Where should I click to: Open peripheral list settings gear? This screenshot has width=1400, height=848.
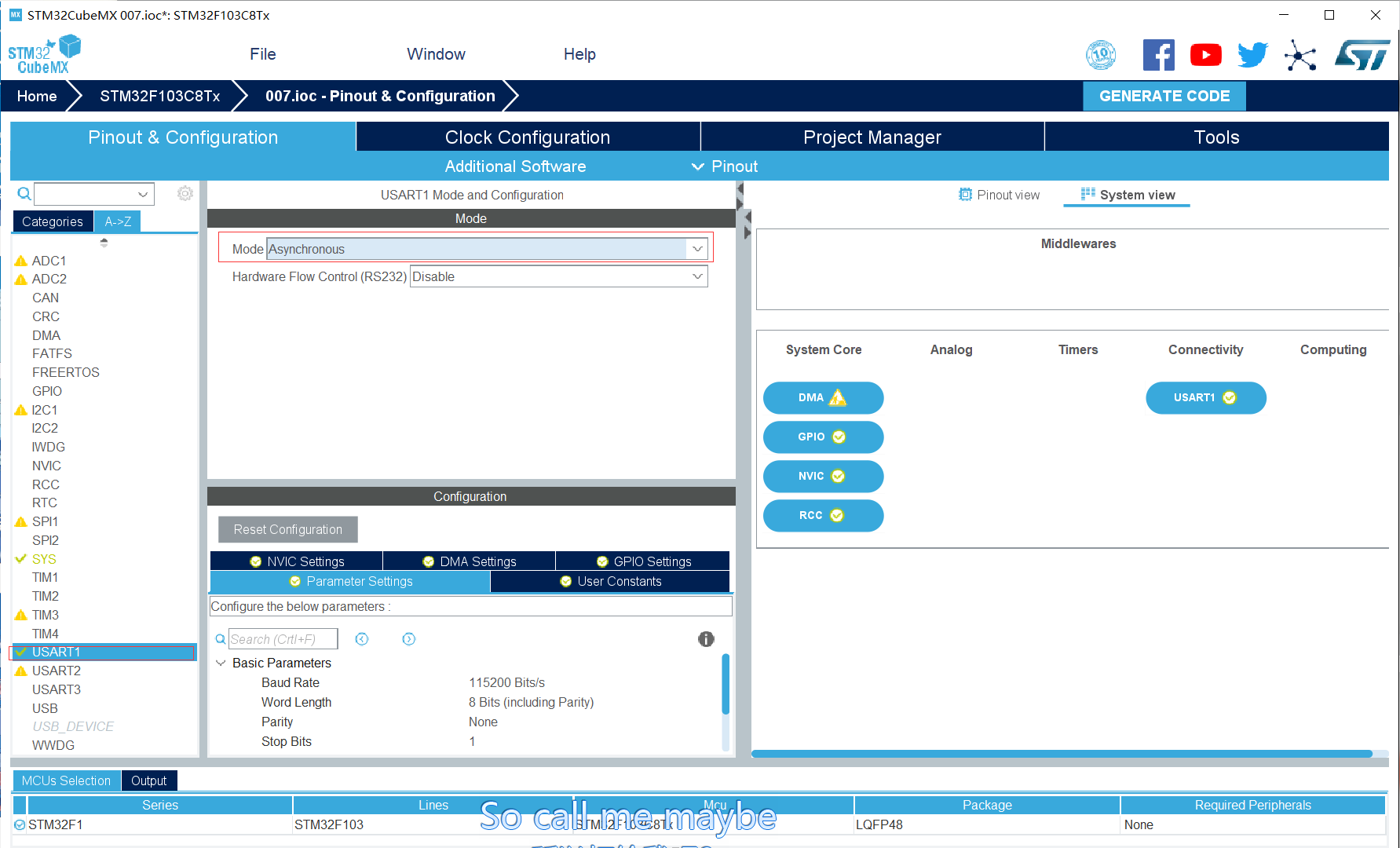[185, 193]
